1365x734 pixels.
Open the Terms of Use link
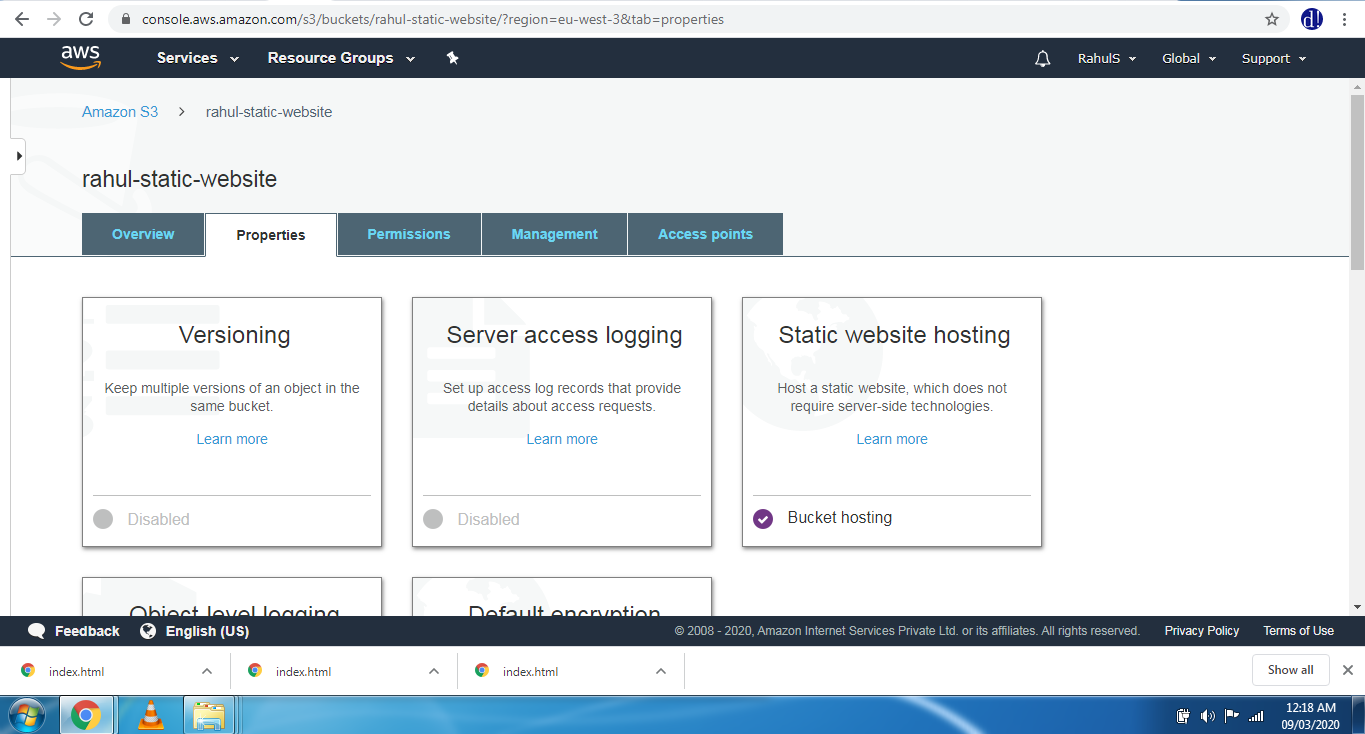point(1298,631)
